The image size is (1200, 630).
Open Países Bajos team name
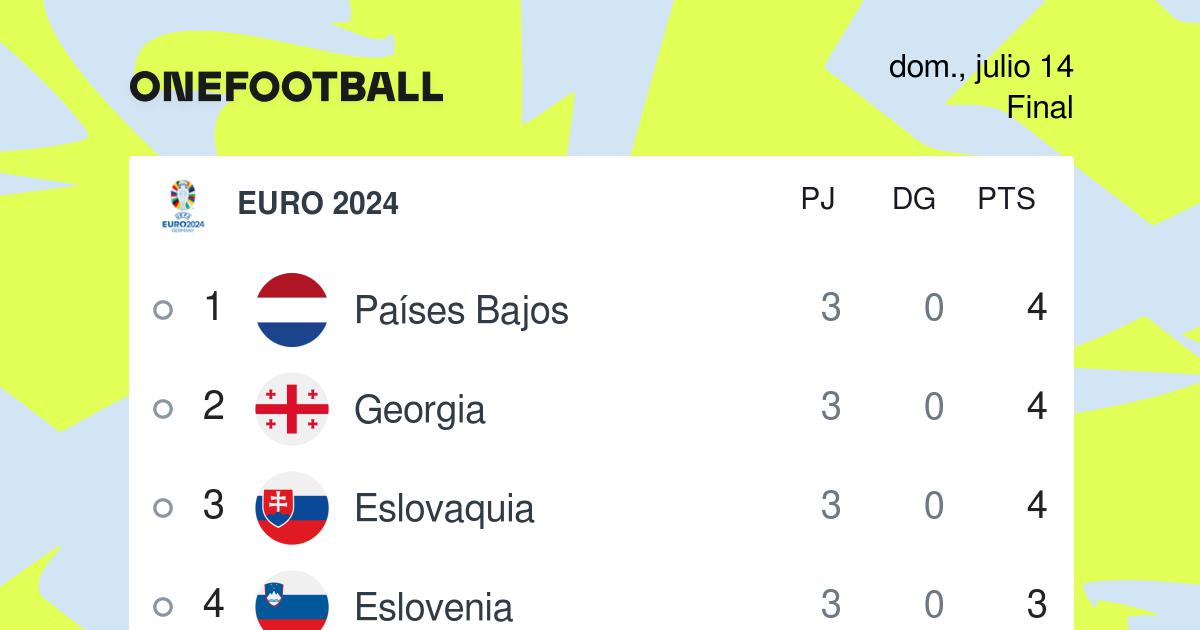tap(461, 311)
